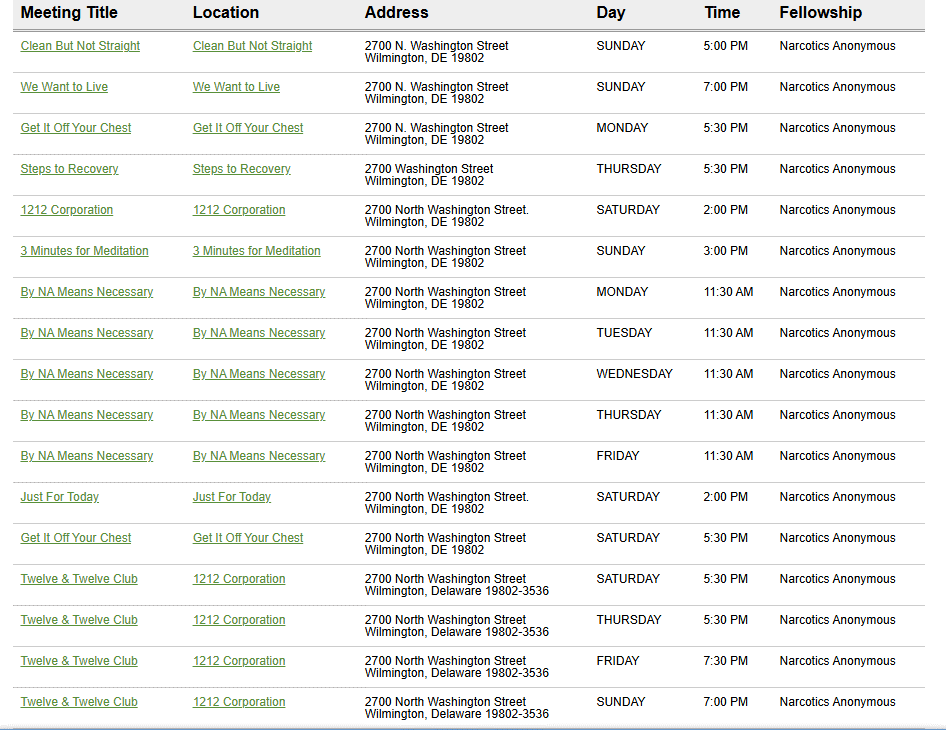Screen dimensions: 946x730
Task: Open Twelve & Twelve Club title, Saturday row
Action: coord(79,579)
